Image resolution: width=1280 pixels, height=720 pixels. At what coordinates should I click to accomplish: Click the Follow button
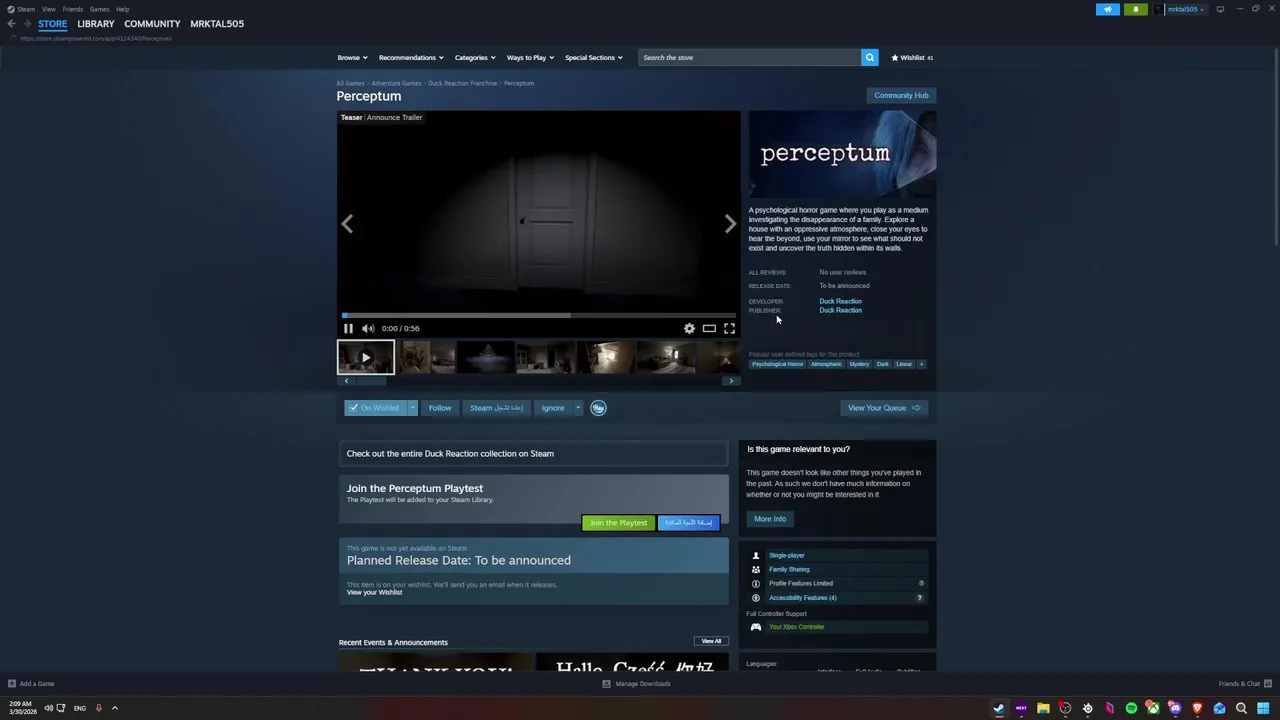pyautogui.click(x=440, y=408)
